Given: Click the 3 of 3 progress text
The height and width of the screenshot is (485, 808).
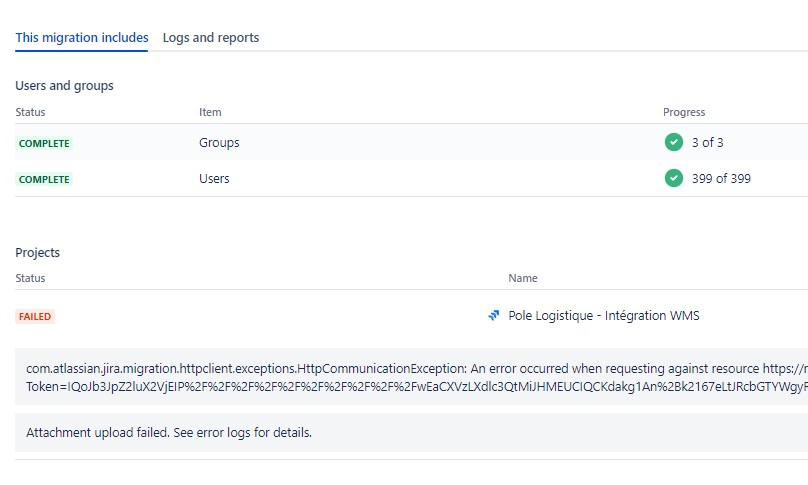Looking at the screenshot, I should [708, 143].
